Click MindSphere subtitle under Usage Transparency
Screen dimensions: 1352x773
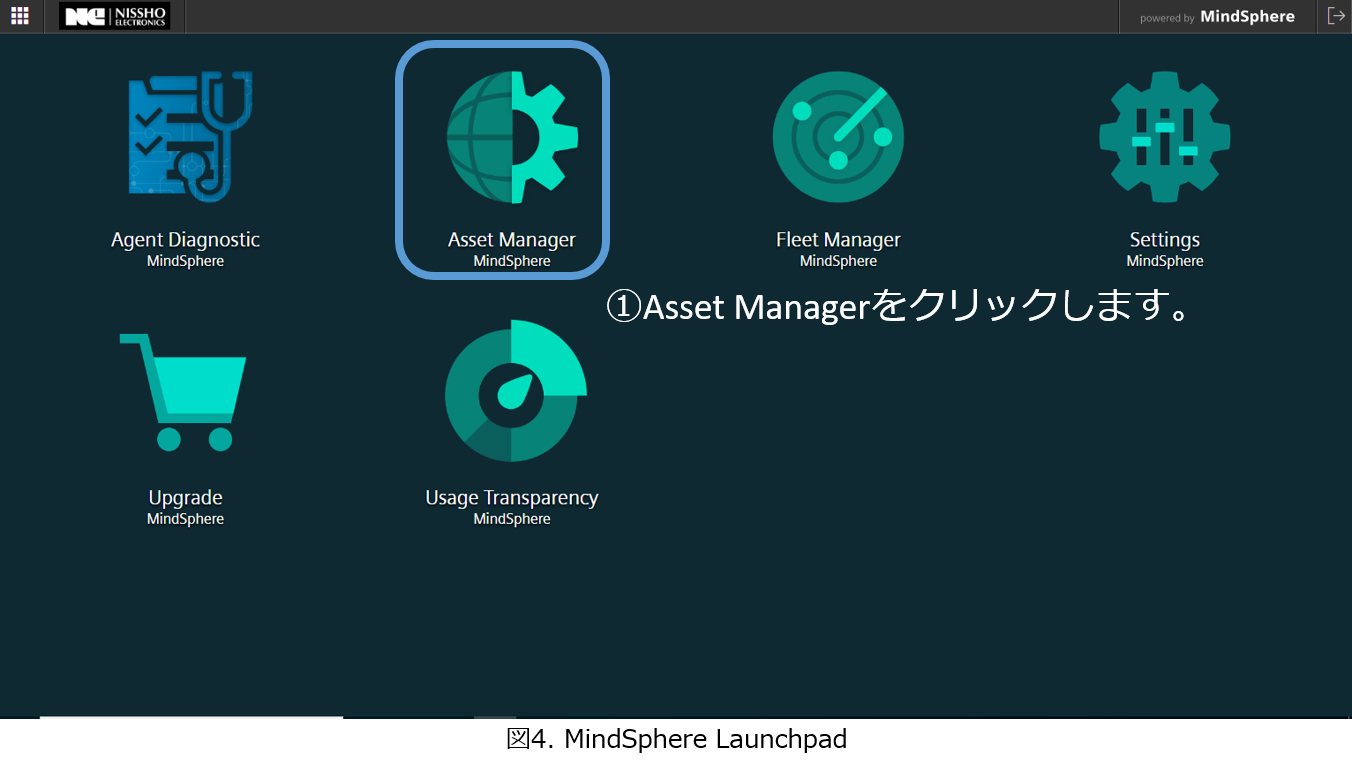[512, 519]
